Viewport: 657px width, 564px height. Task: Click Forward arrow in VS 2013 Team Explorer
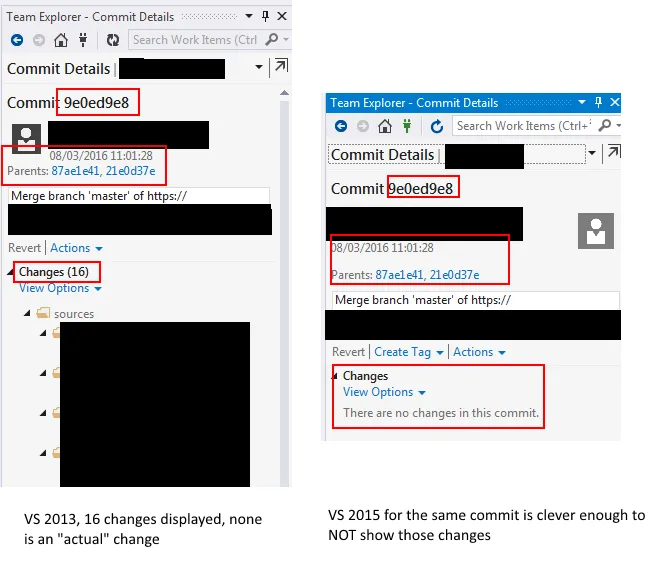coord(39,40)
